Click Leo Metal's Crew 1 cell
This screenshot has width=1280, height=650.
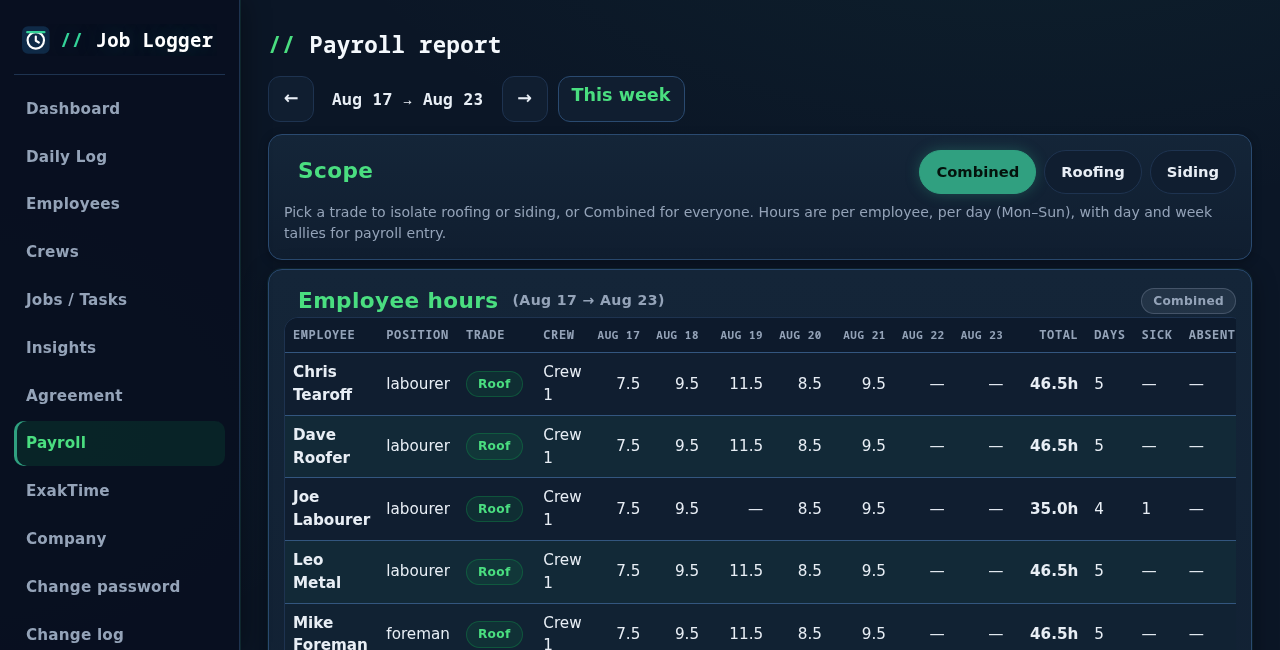point(562,571)
